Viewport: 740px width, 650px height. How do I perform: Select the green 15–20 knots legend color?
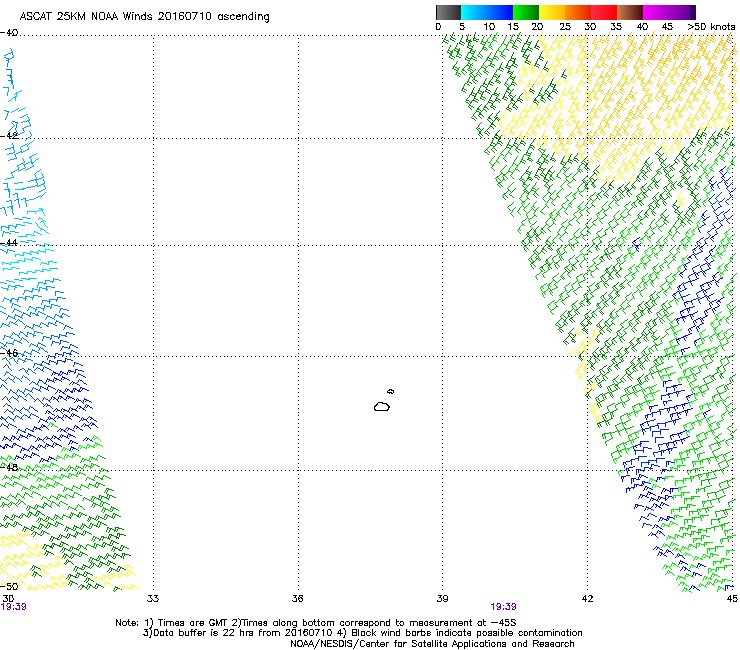pos(526,12)
